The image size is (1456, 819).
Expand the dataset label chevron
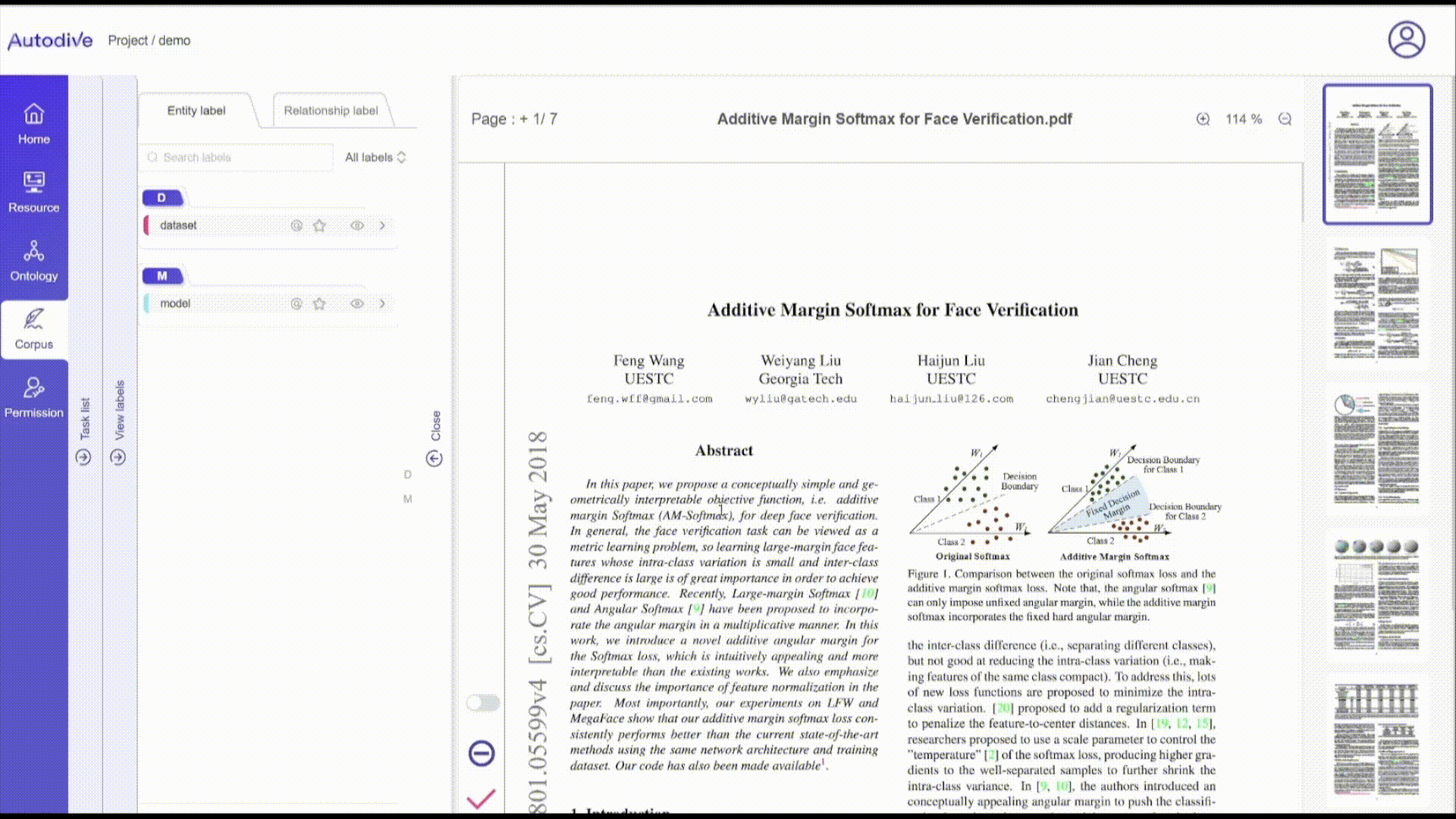click(382, 225)
